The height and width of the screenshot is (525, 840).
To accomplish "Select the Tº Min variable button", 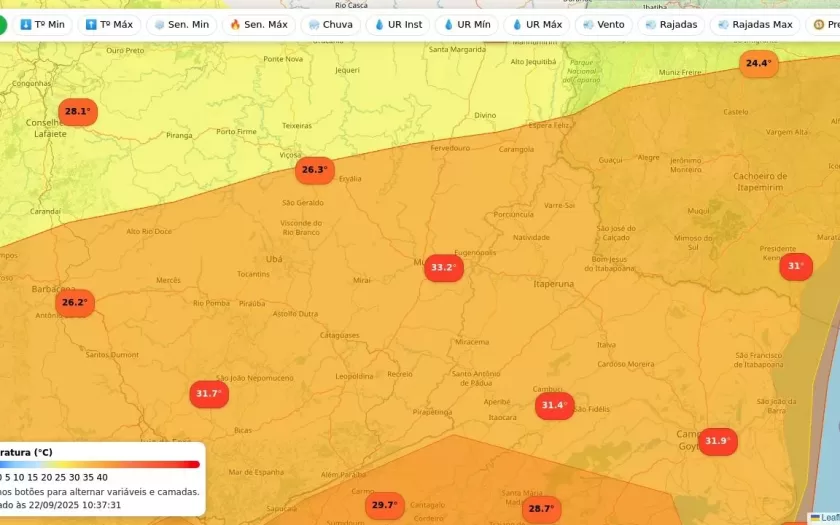I will click(x=42, y=24).
